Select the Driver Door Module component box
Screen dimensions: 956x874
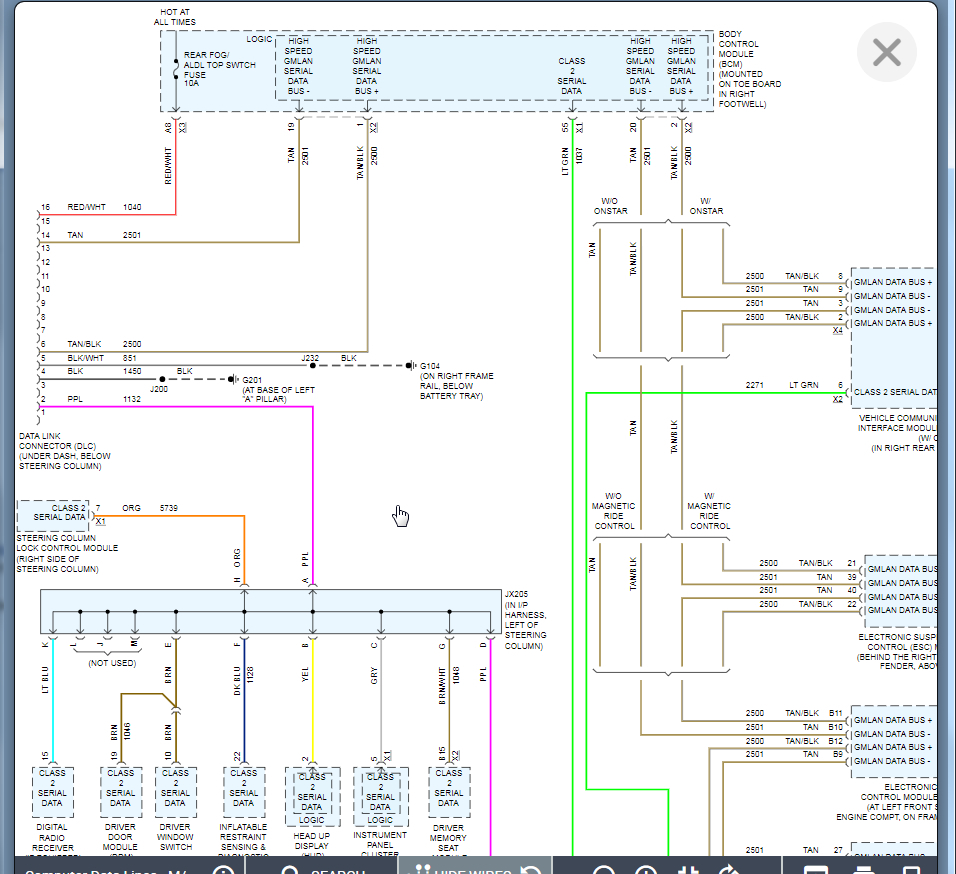[120, 794]
